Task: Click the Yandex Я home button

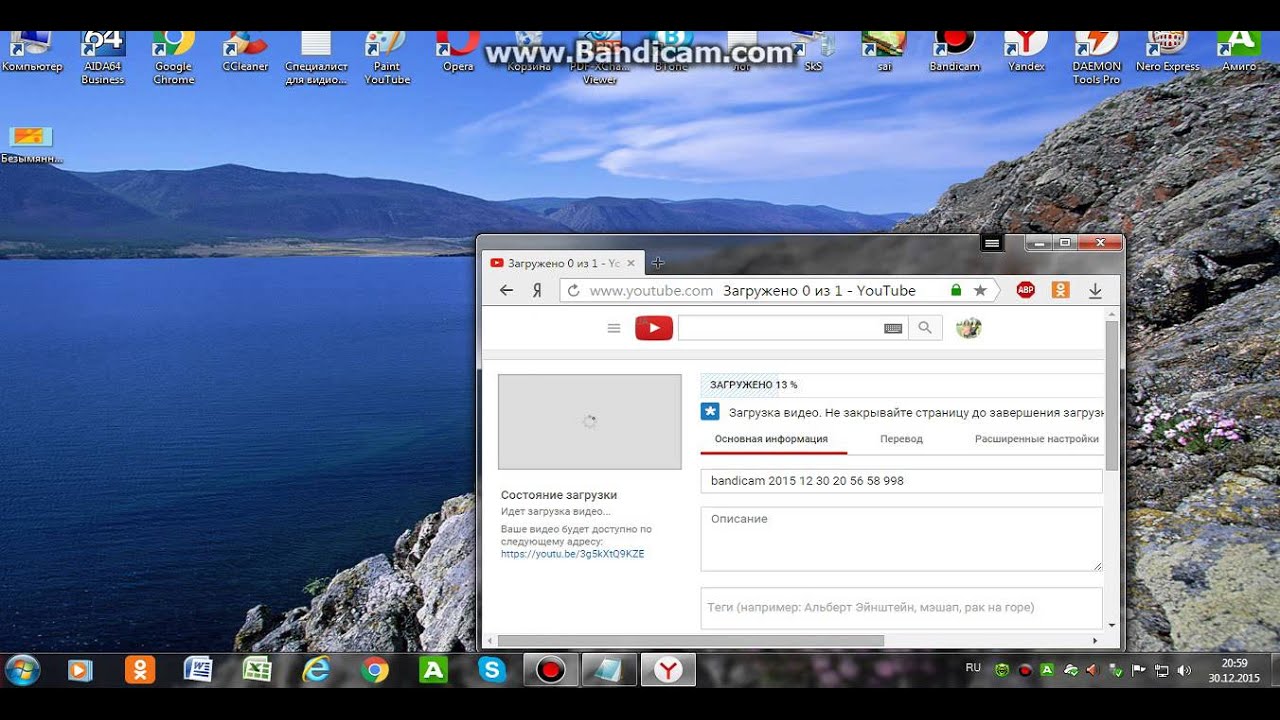Action: (x=537, y=290)
